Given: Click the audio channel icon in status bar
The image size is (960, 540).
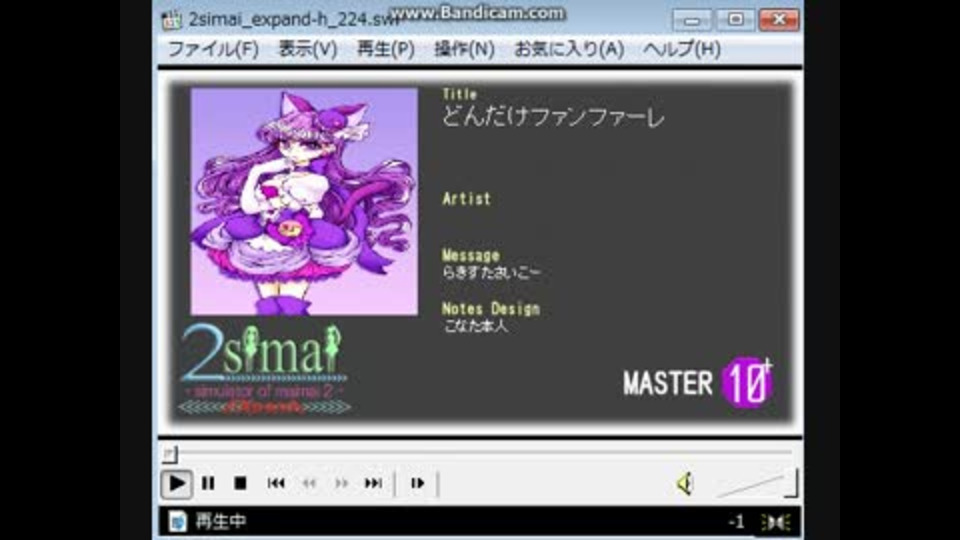Looking at the screenshot, I should pos(776,522).
